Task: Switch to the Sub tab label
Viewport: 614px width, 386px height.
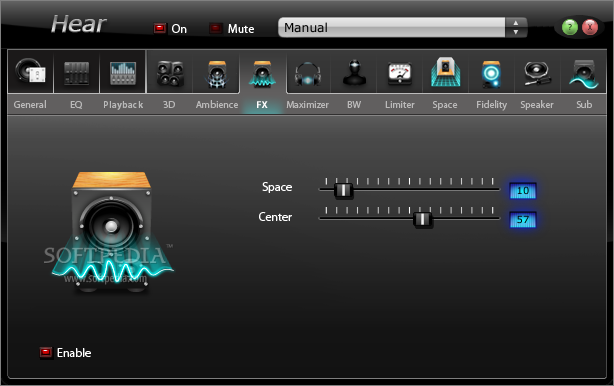Action: coord(584,105)
